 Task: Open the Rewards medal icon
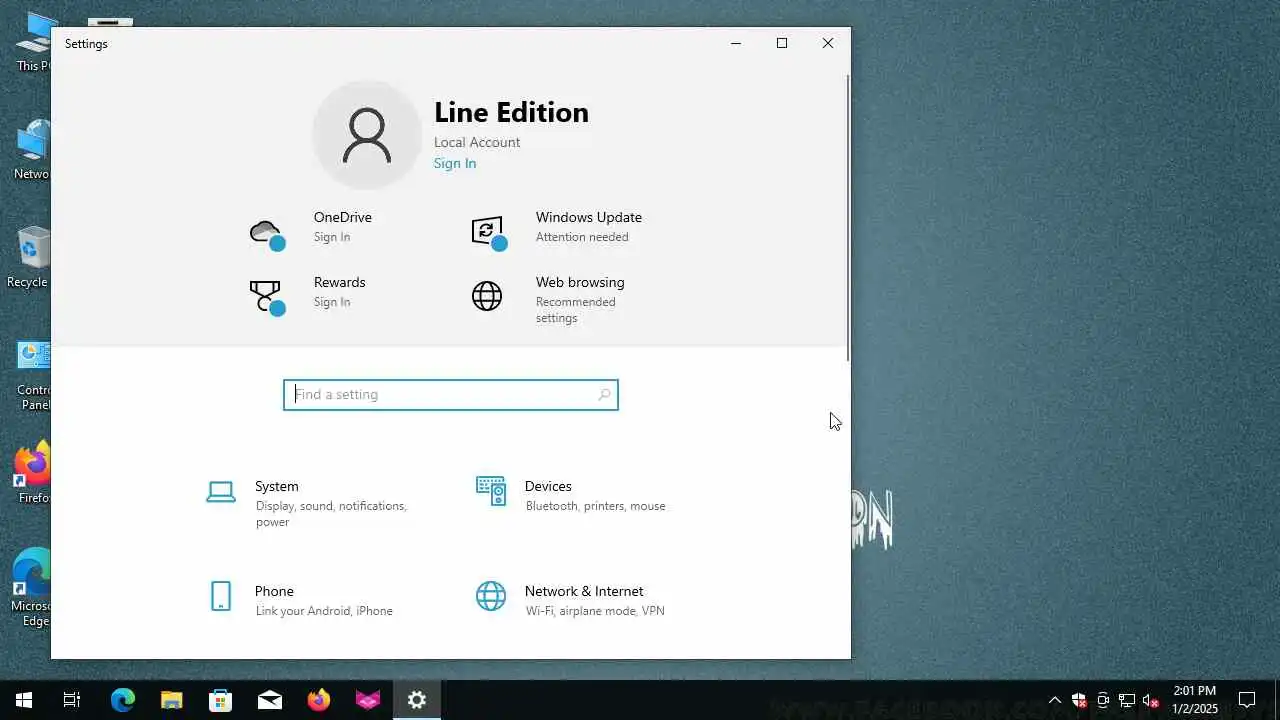tap(267, 298)
